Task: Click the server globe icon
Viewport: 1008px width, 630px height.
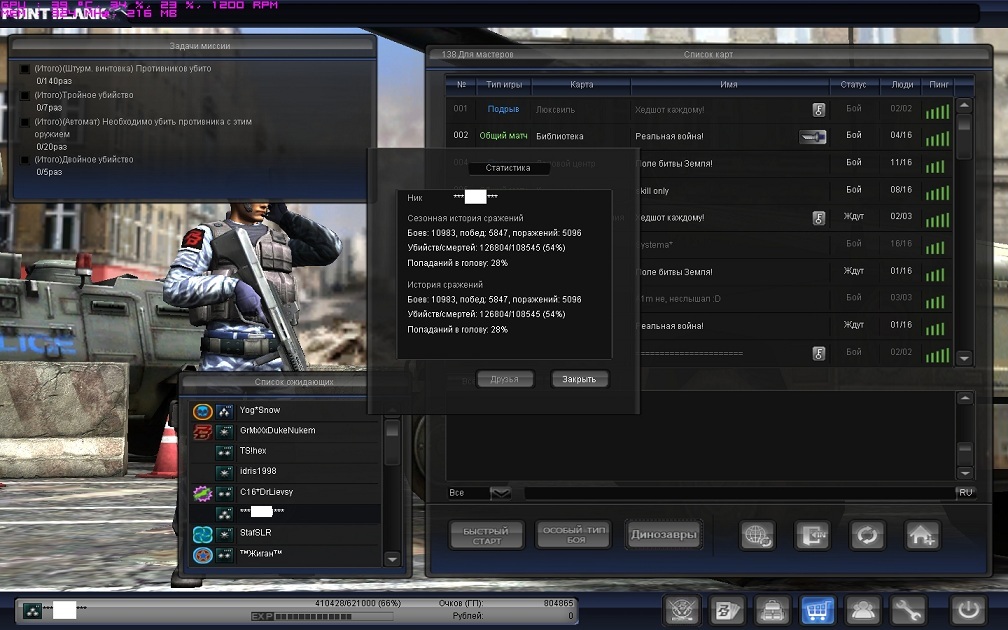Action: [757, 535]
